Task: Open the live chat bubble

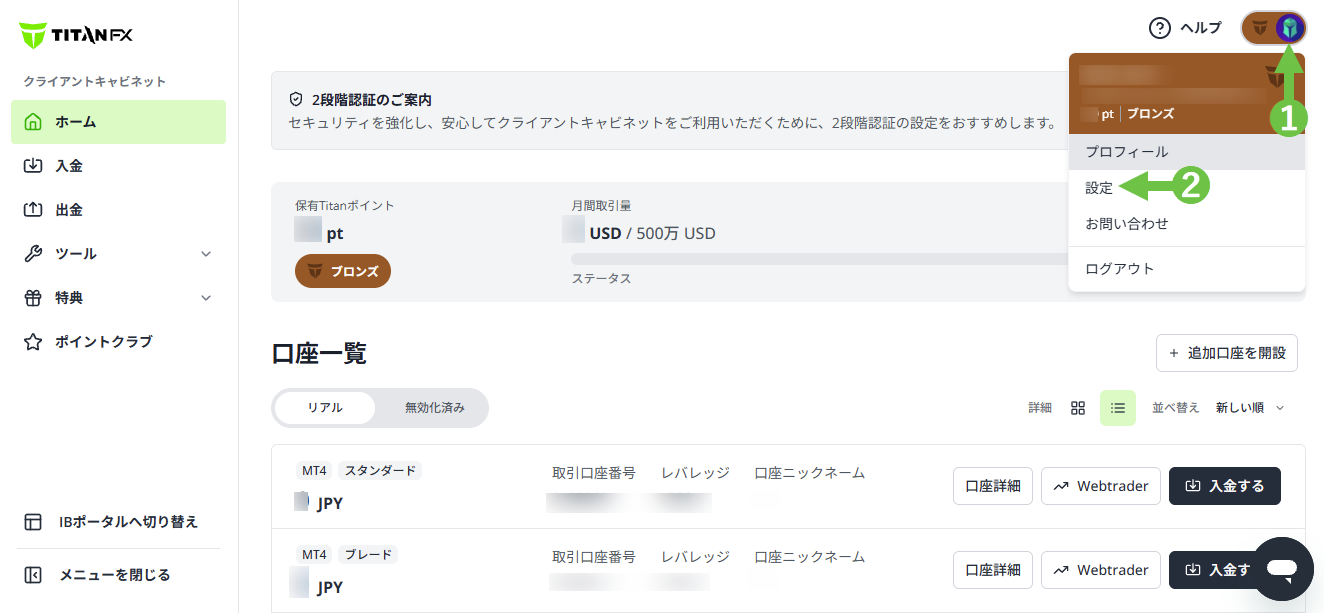Action: click(x=1283, y=569)
